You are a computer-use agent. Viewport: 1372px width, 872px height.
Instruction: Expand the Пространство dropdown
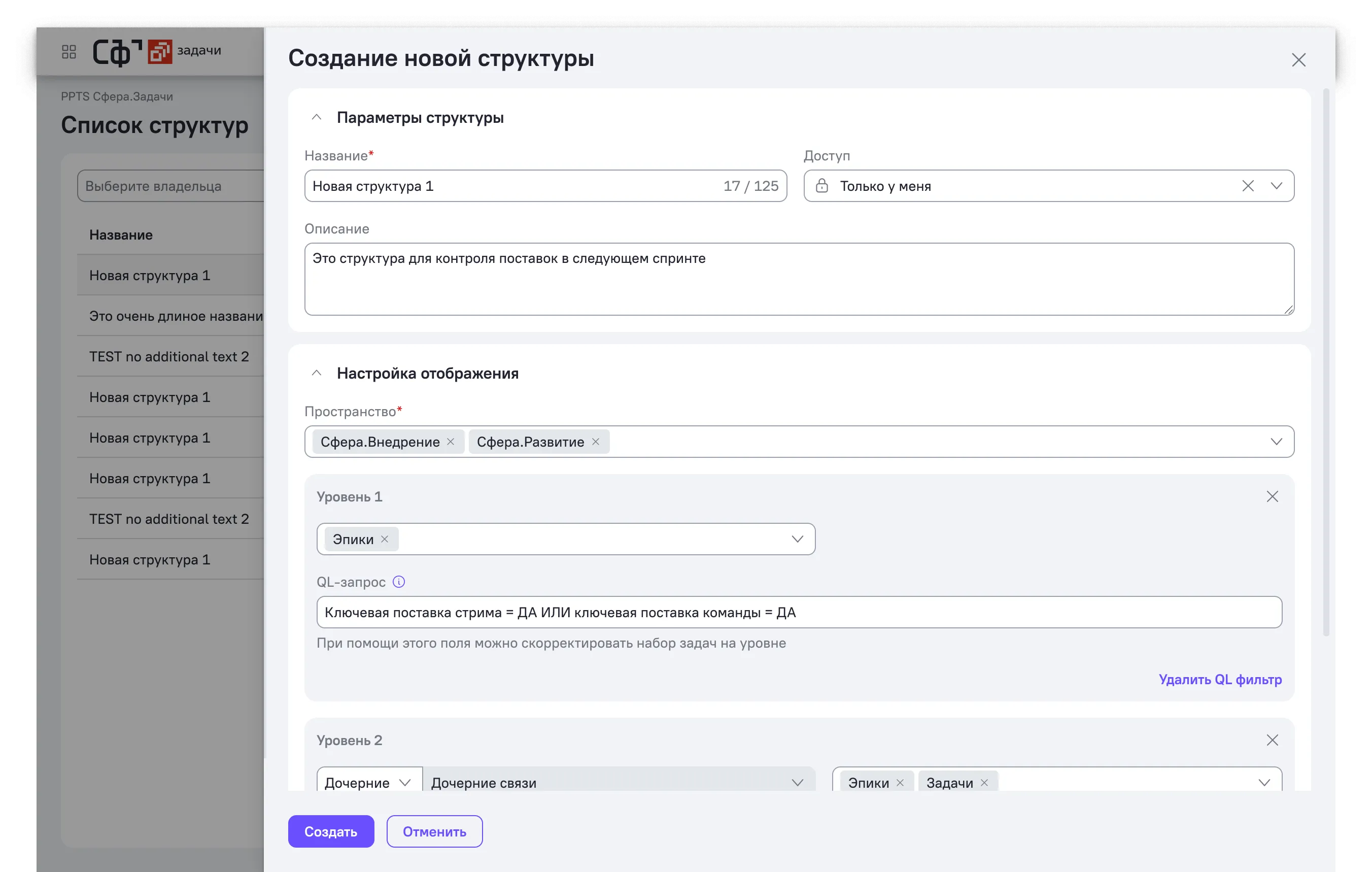point(1276,442)
